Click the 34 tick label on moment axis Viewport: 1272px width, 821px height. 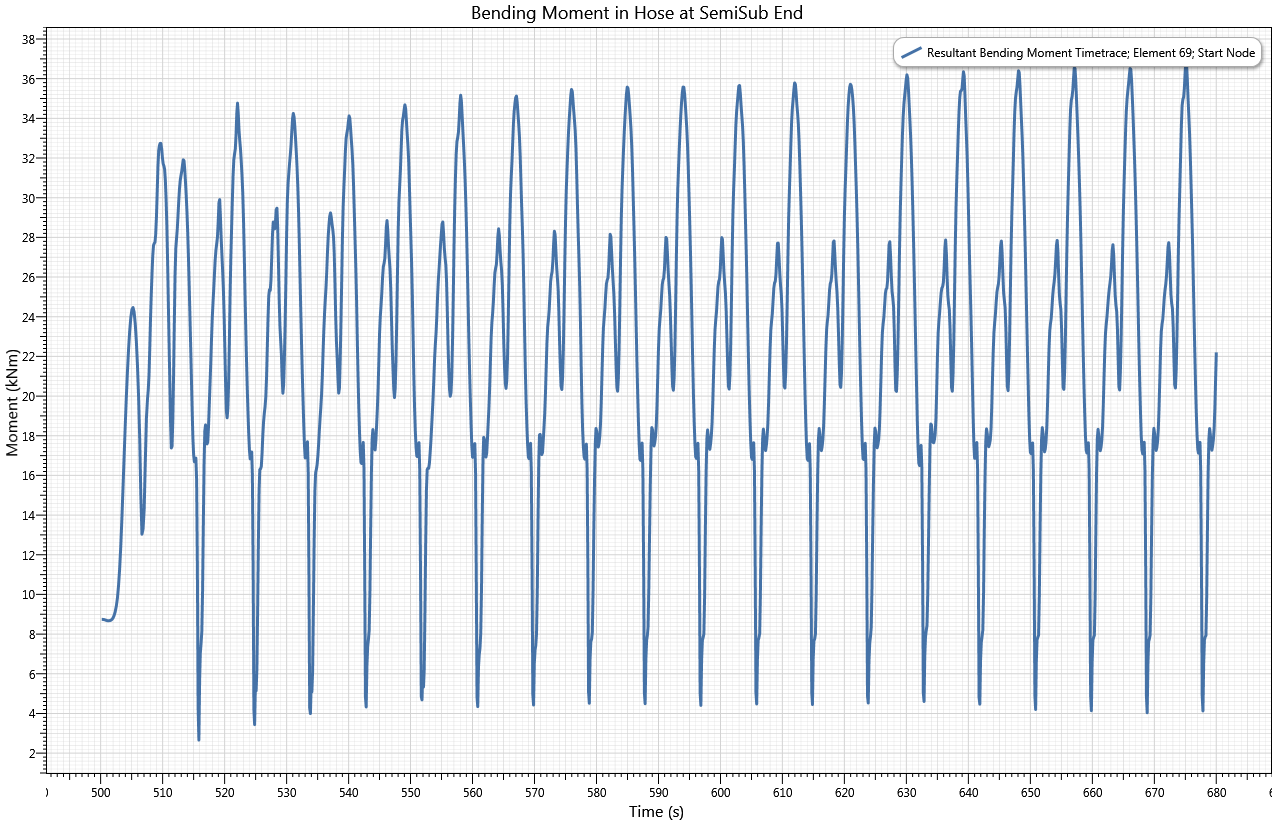[30, 119]
